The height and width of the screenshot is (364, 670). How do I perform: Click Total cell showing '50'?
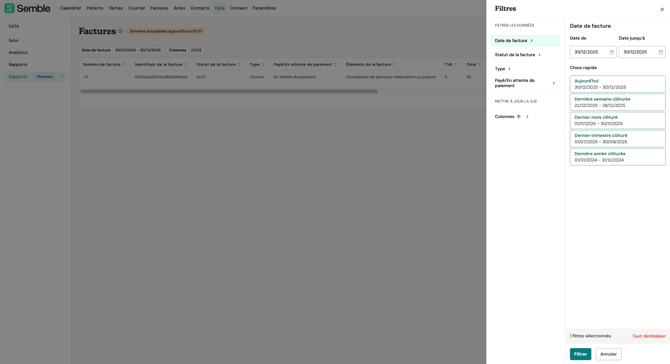469,77
